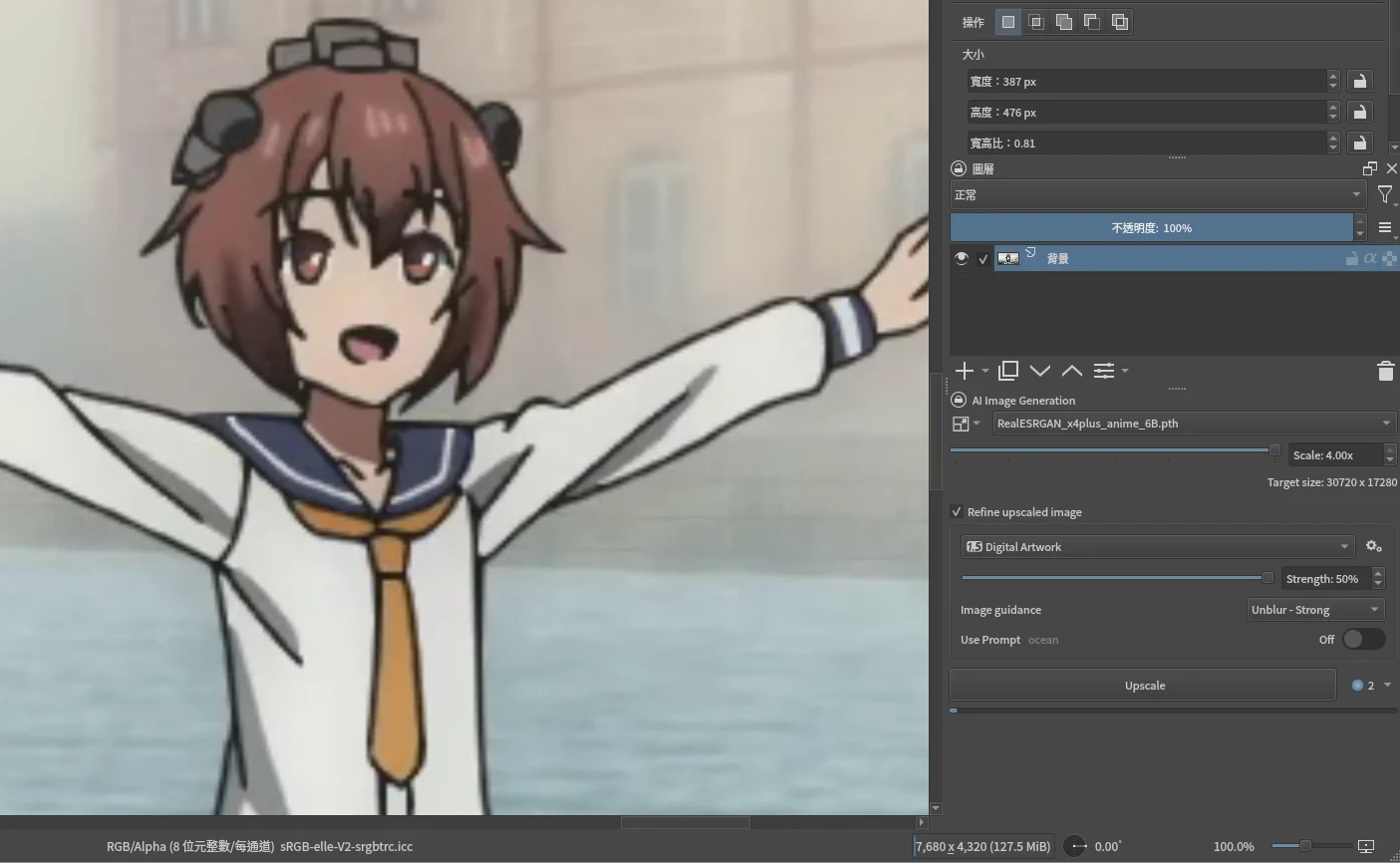Open the Digital Artwork style dropdown
The image size is (1400, 863).
tap(1158, 547)
